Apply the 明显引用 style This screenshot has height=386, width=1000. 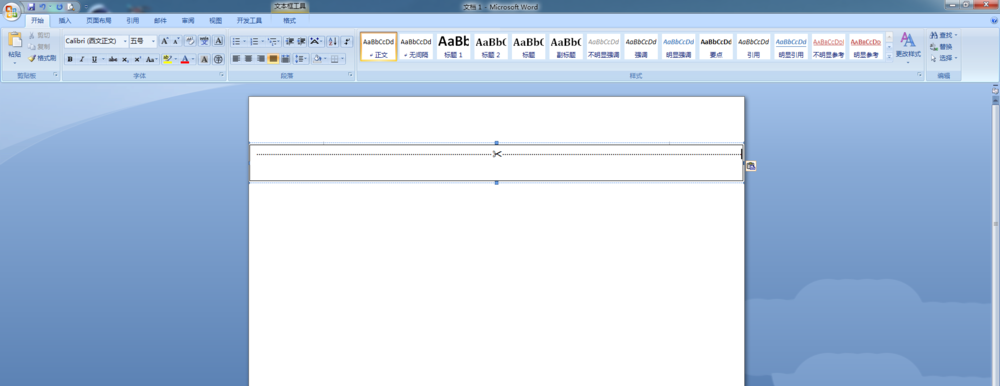[x=791, y=47]
